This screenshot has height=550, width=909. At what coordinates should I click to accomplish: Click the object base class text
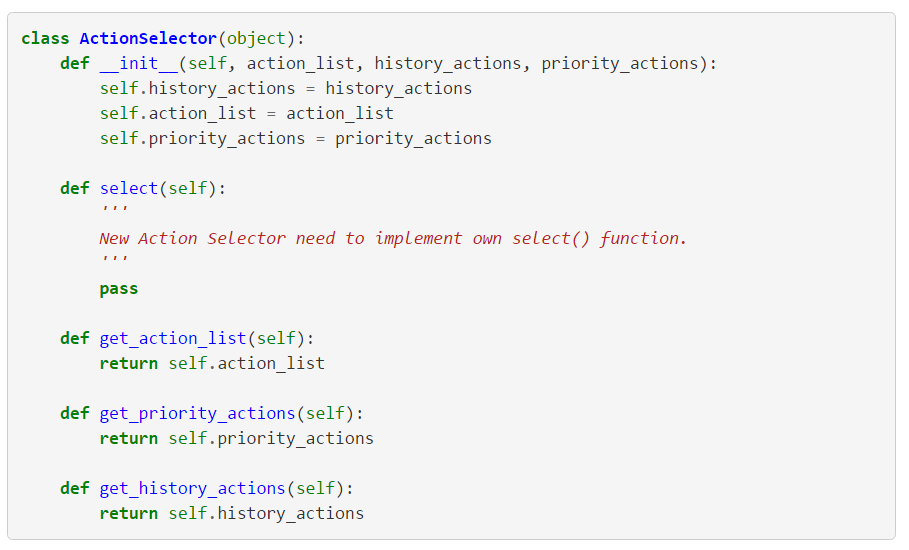coord(256,39)
